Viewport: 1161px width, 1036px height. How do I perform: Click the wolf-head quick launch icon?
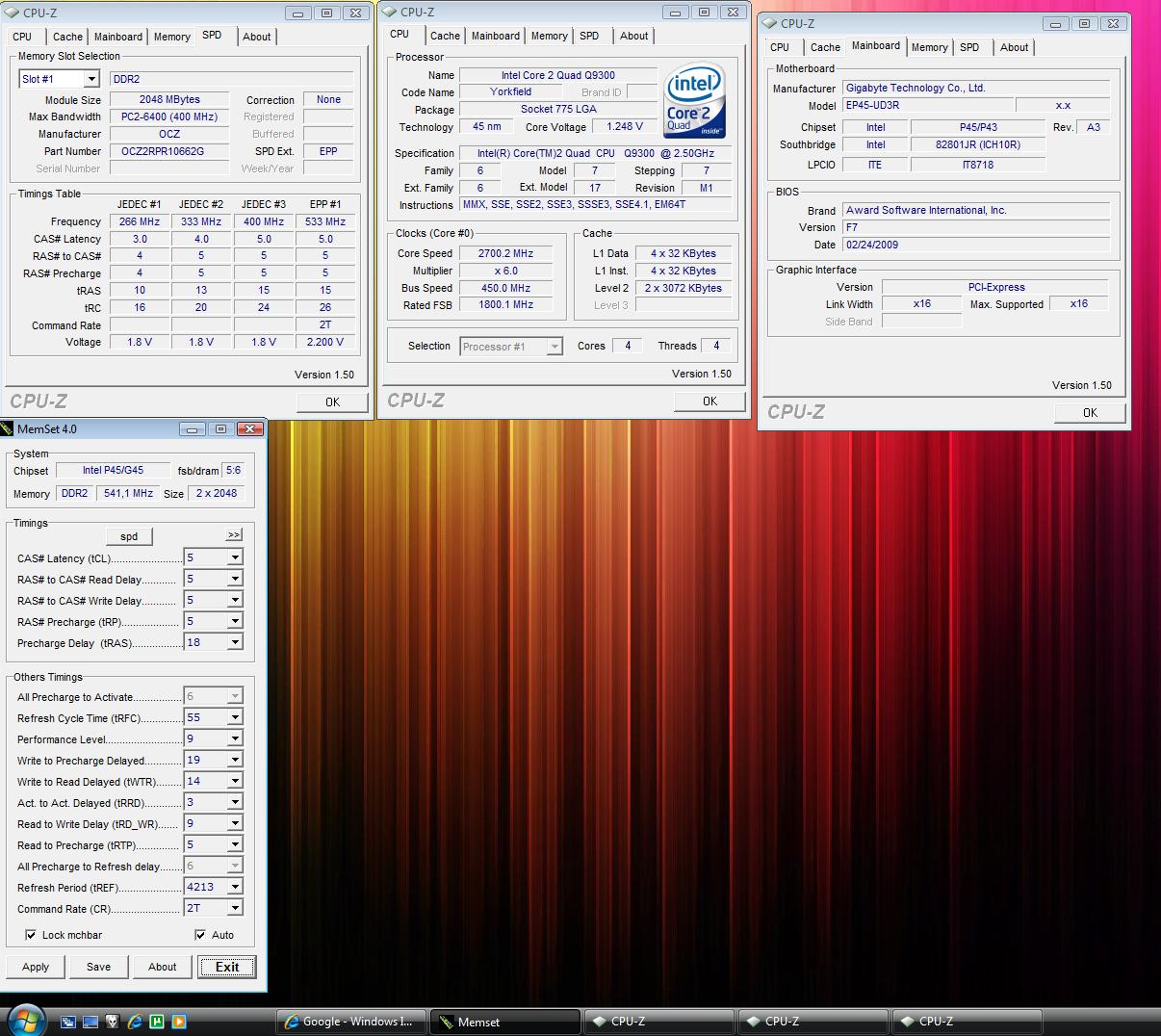(x=113, y=1022)
